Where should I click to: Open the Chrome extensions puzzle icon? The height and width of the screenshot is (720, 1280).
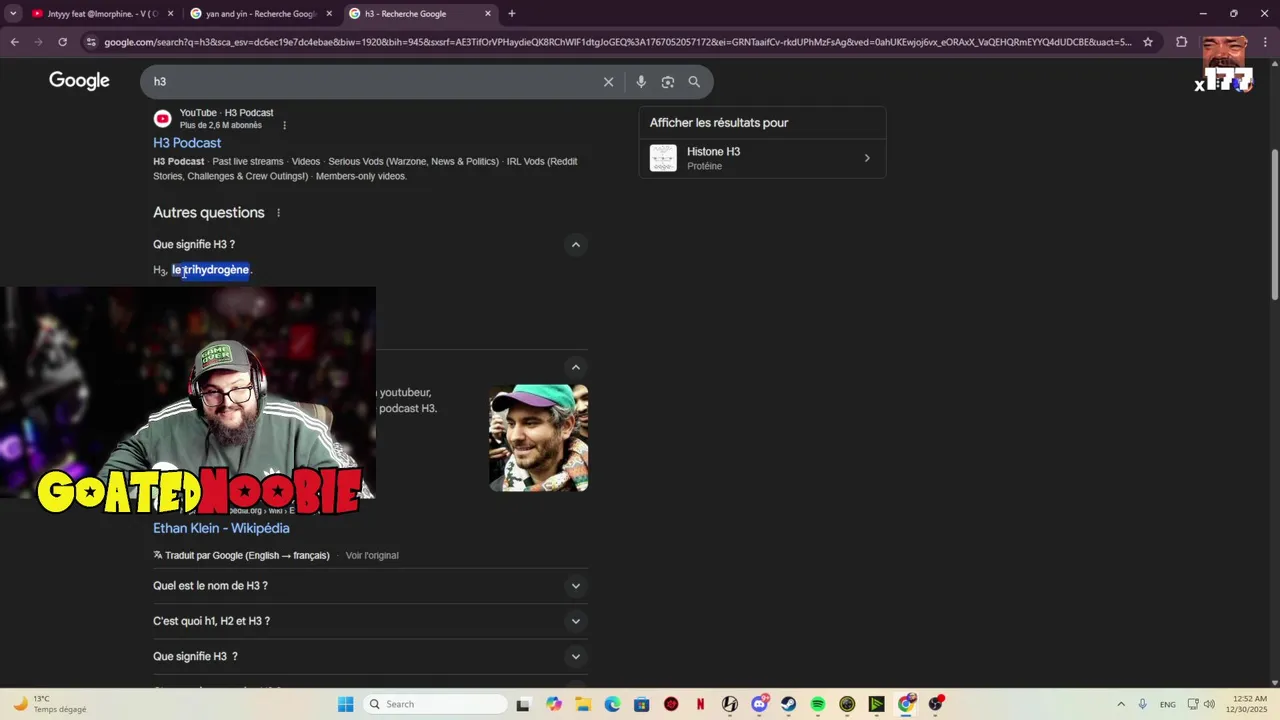click(x=1182, y=42)
